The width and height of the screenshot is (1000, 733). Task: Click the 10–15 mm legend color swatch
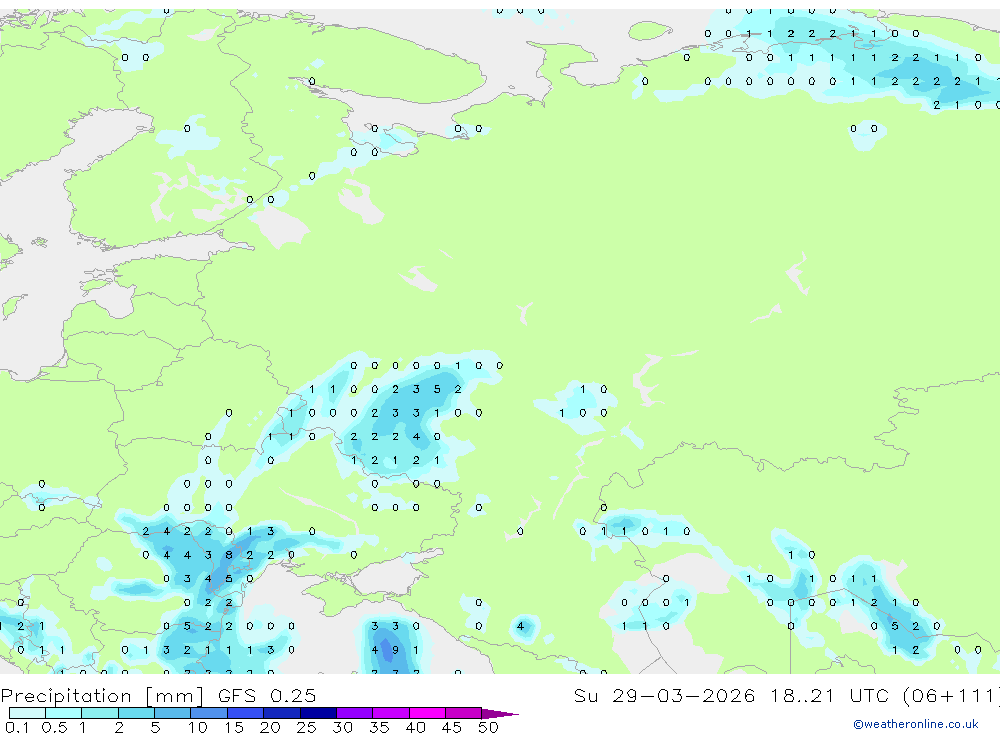pyautogui.click(x=209, y=713)
